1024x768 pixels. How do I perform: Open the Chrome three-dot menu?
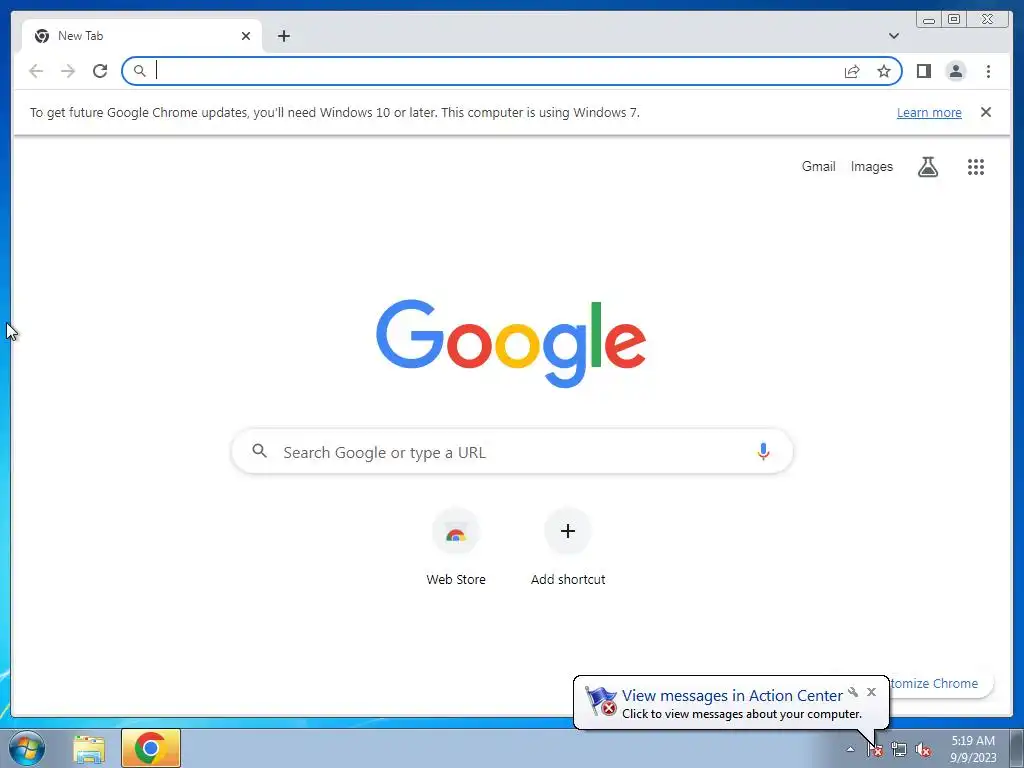(x=988, y=71)
